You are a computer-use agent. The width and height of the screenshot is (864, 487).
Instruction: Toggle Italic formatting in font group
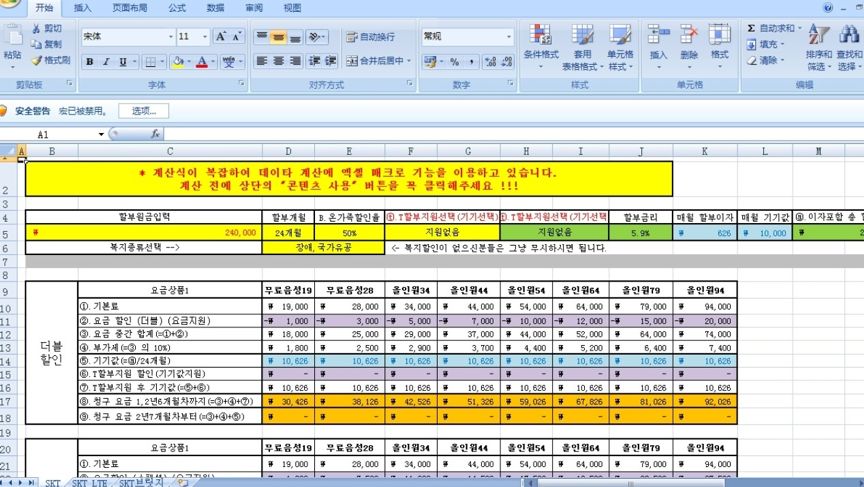(x=106, y=62)
